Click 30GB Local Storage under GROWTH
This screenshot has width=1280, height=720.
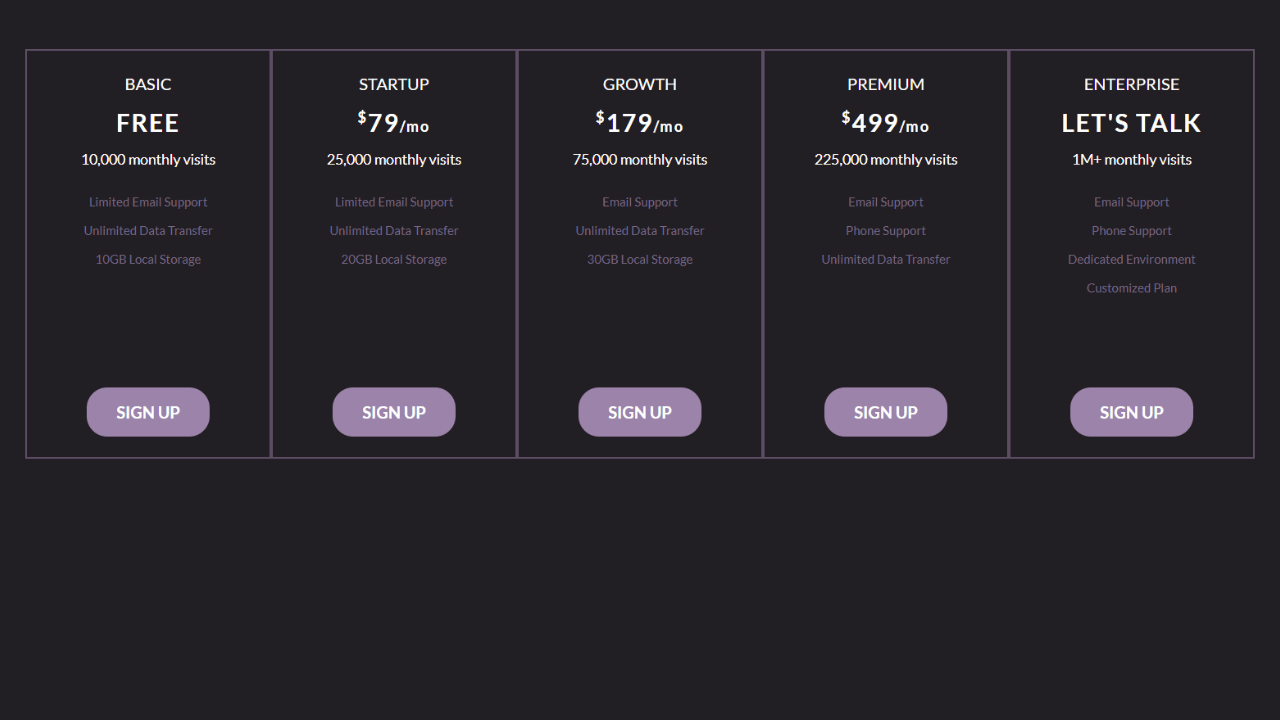(640, 259)
